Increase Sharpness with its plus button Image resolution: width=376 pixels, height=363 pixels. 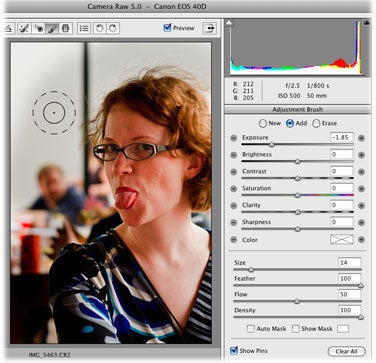tap(361, 223)
